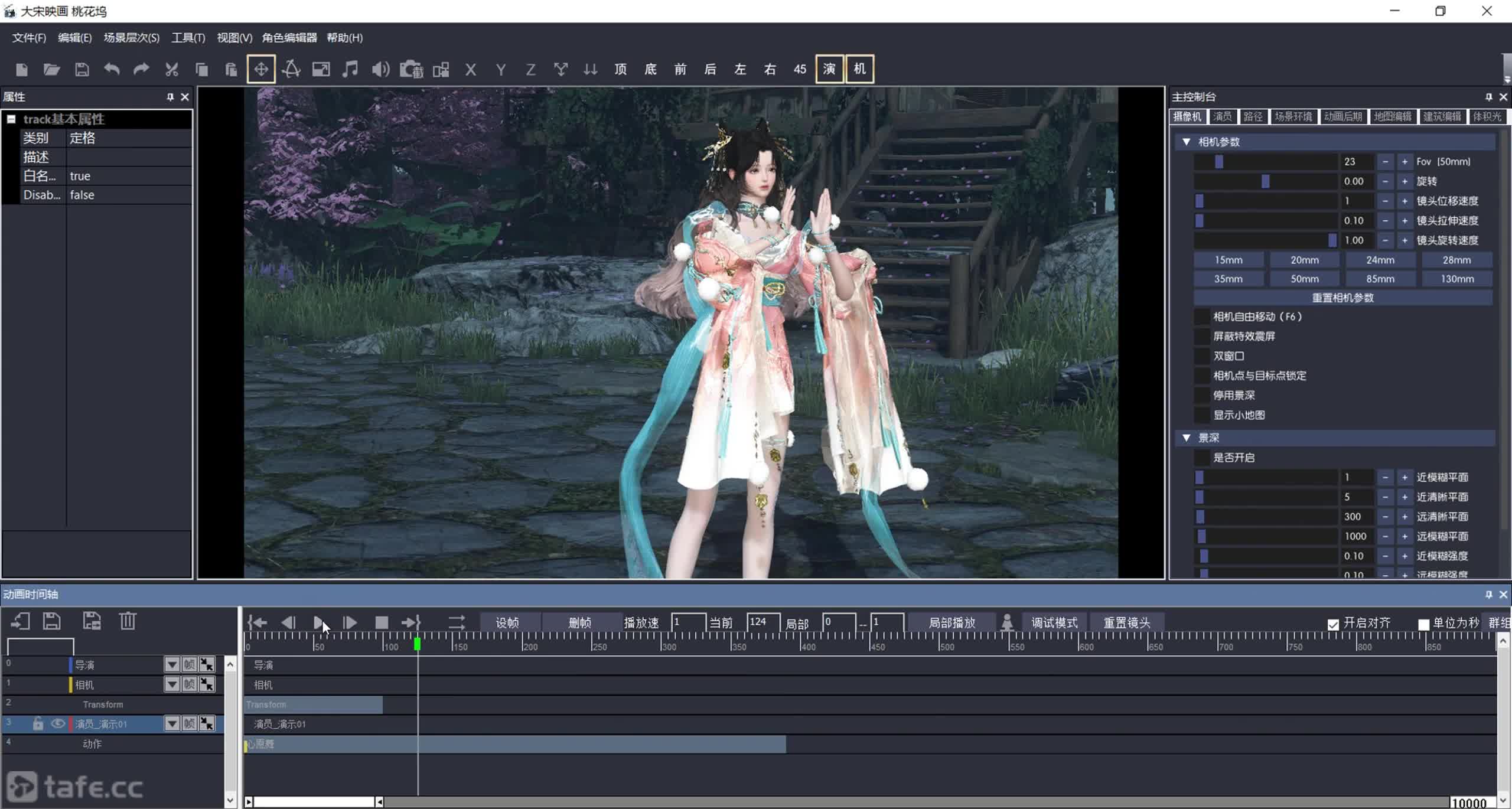This screenshot has height=809, width=1512.
Task: Enable 屏蔽特效震屏 checkbox
Action: coord(1202,337)
